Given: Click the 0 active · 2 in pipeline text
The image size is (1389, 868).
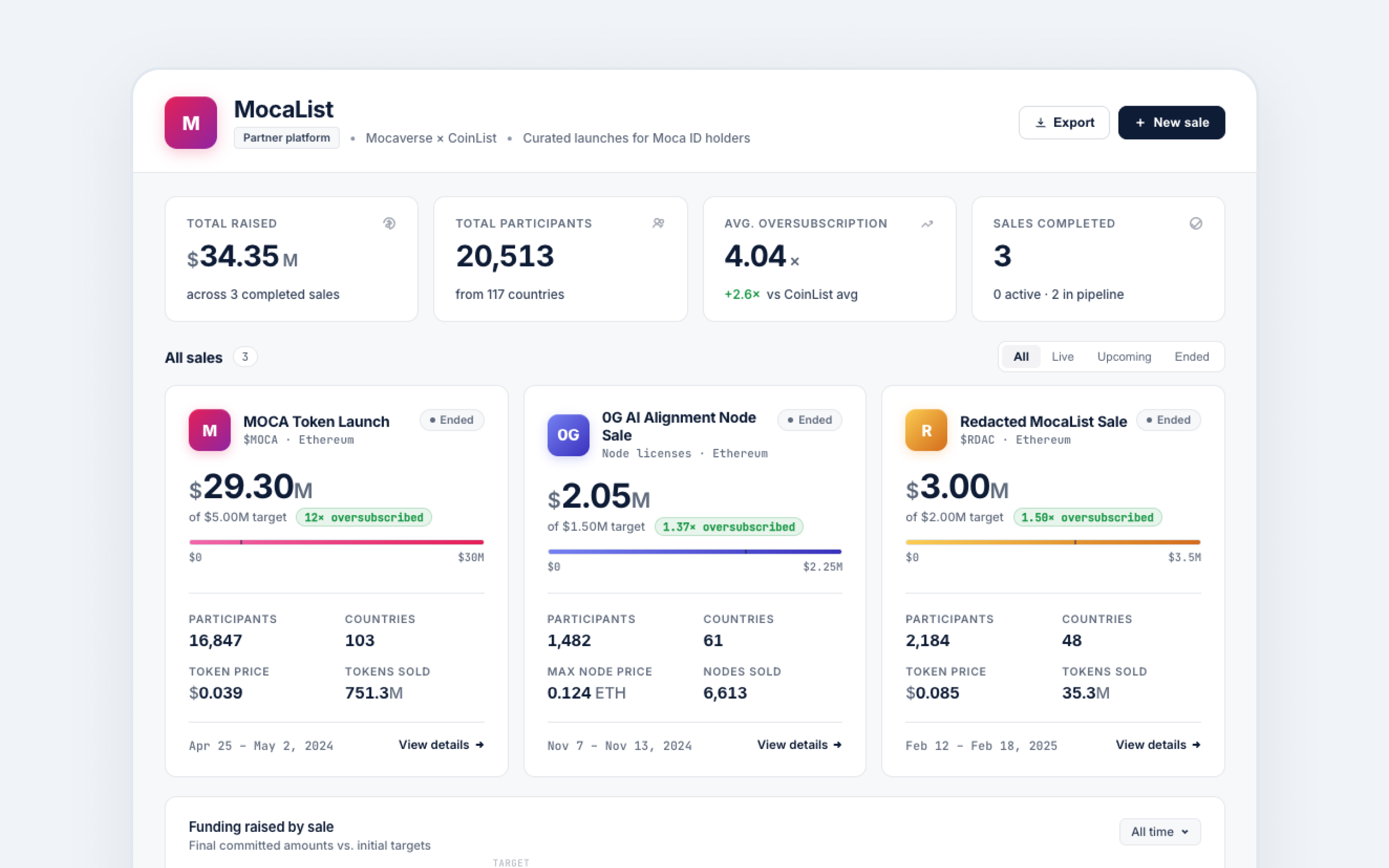Looking at the screenshot, I should pos(1059,294).
